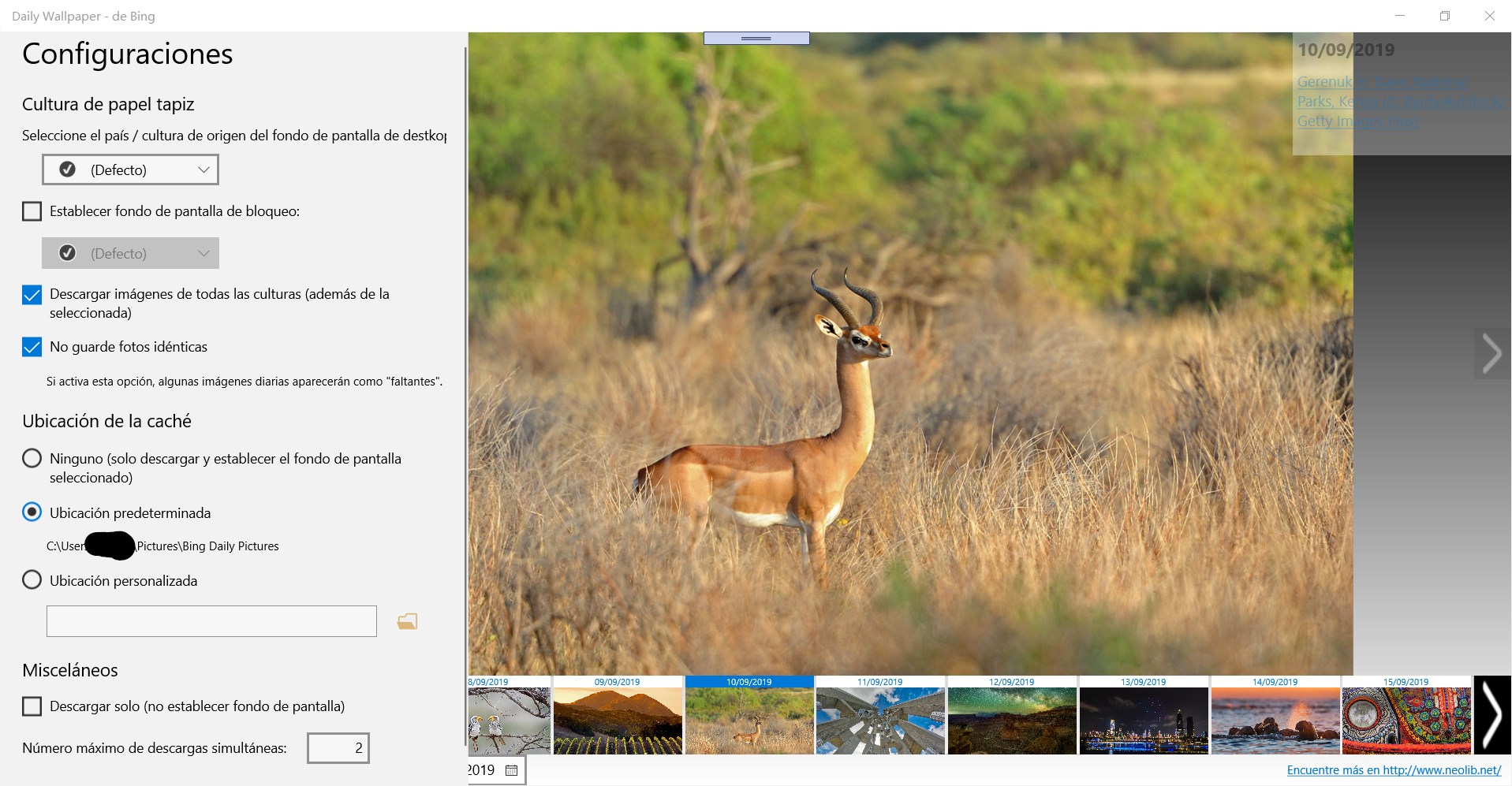Restore down the Daily Wallpaper window
This screenshot has height=786, width=1512.
1445,16
